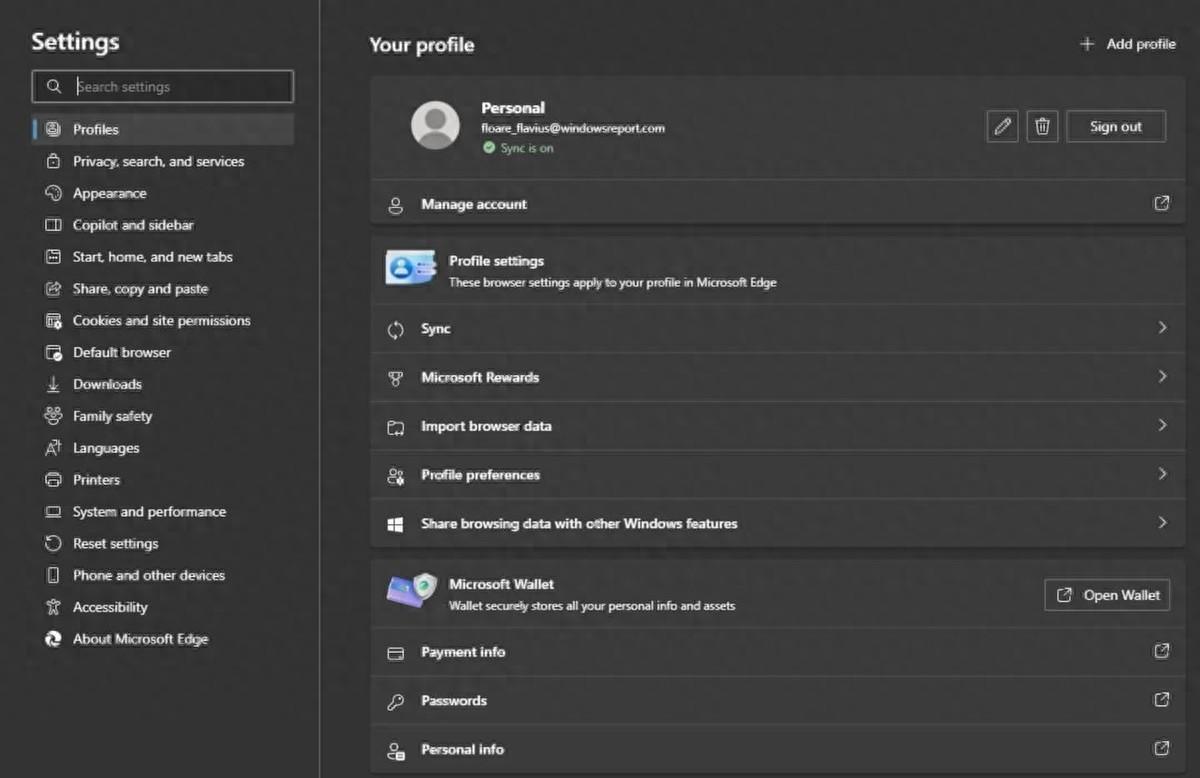Click the Open Wallet button
This screenshot has height=778, width=1200.
point(1108,595)
